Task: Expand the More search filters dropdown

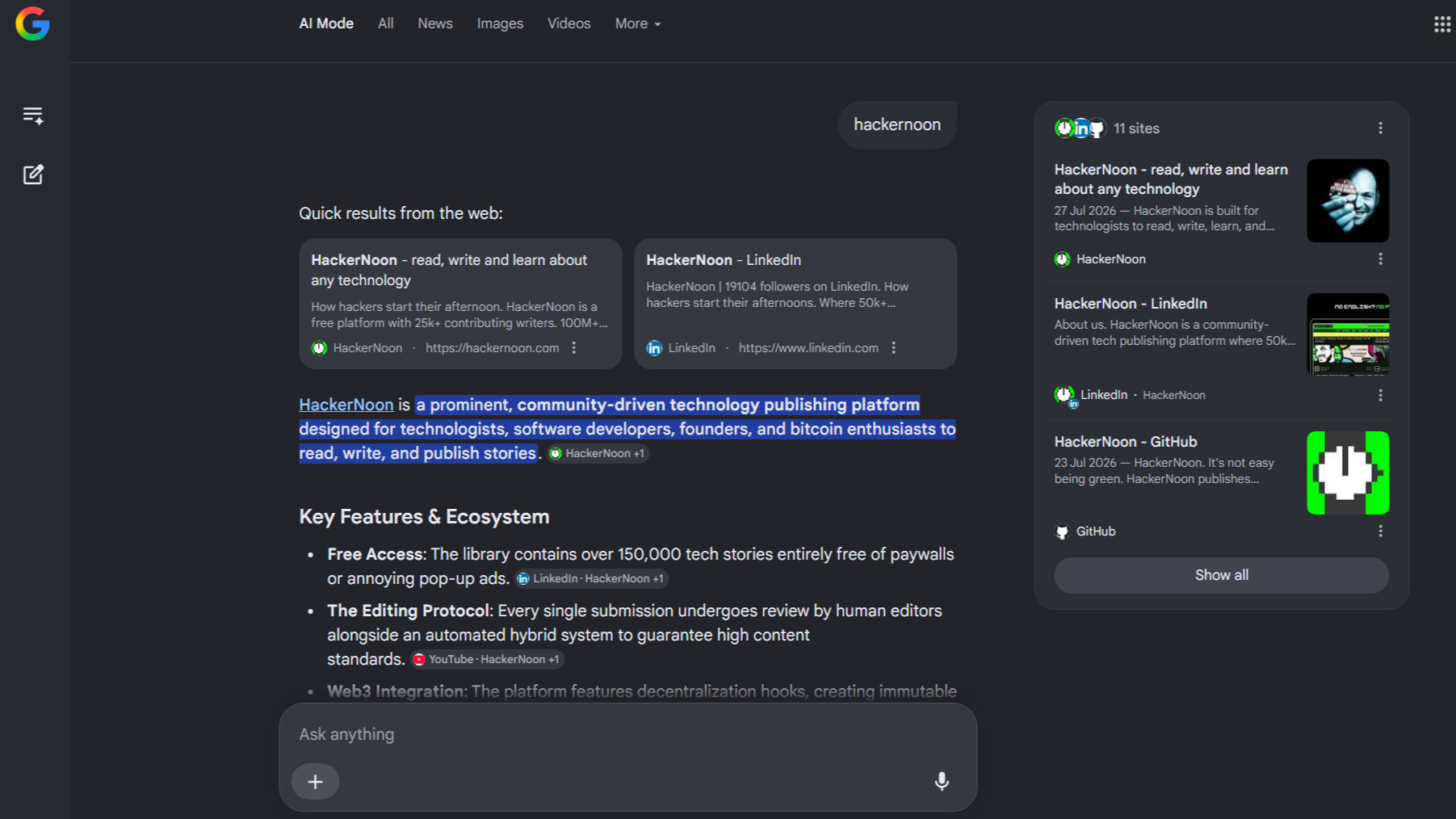Action: 638,24
